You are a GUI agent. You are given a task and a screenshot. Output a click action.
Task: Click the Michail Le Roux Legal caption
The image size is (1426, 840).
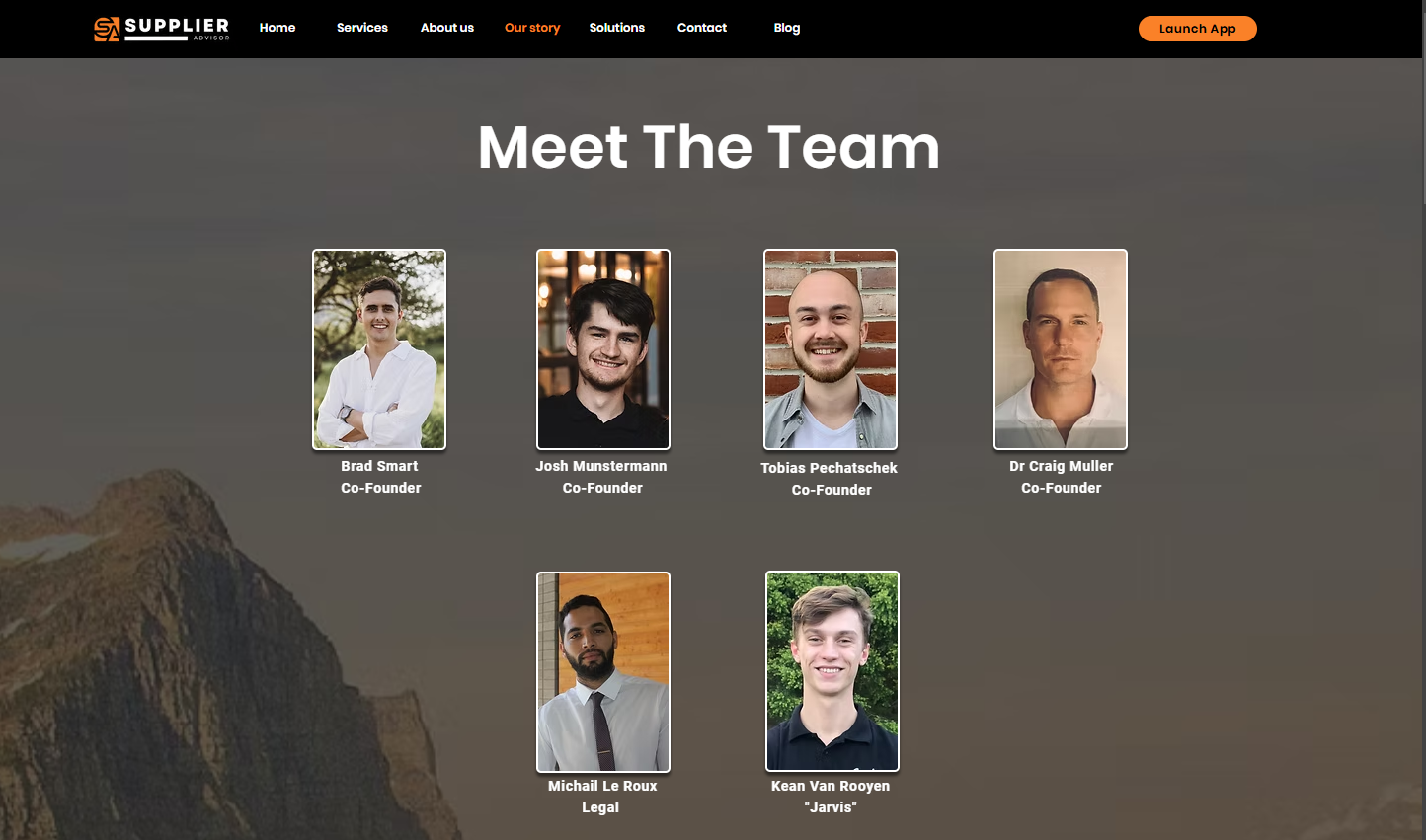[x=602, y=797]
